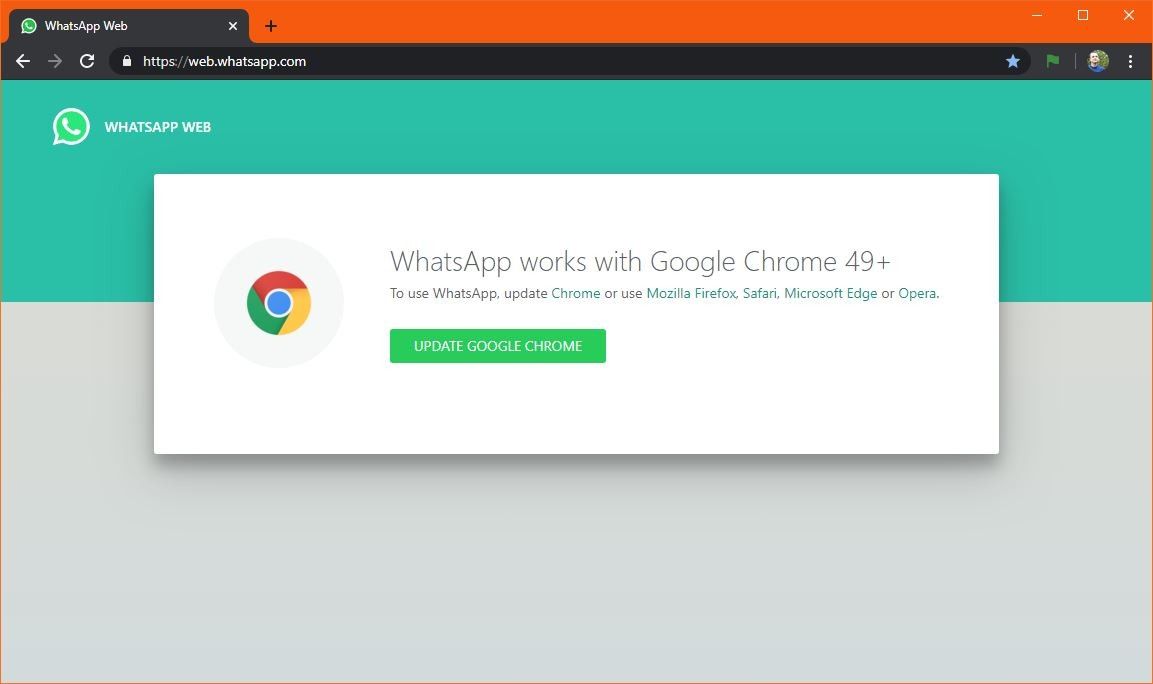This screenshot has width=1153, height=684.
Task: Click the flag extension icon
Action: (x=1052, y=61)
